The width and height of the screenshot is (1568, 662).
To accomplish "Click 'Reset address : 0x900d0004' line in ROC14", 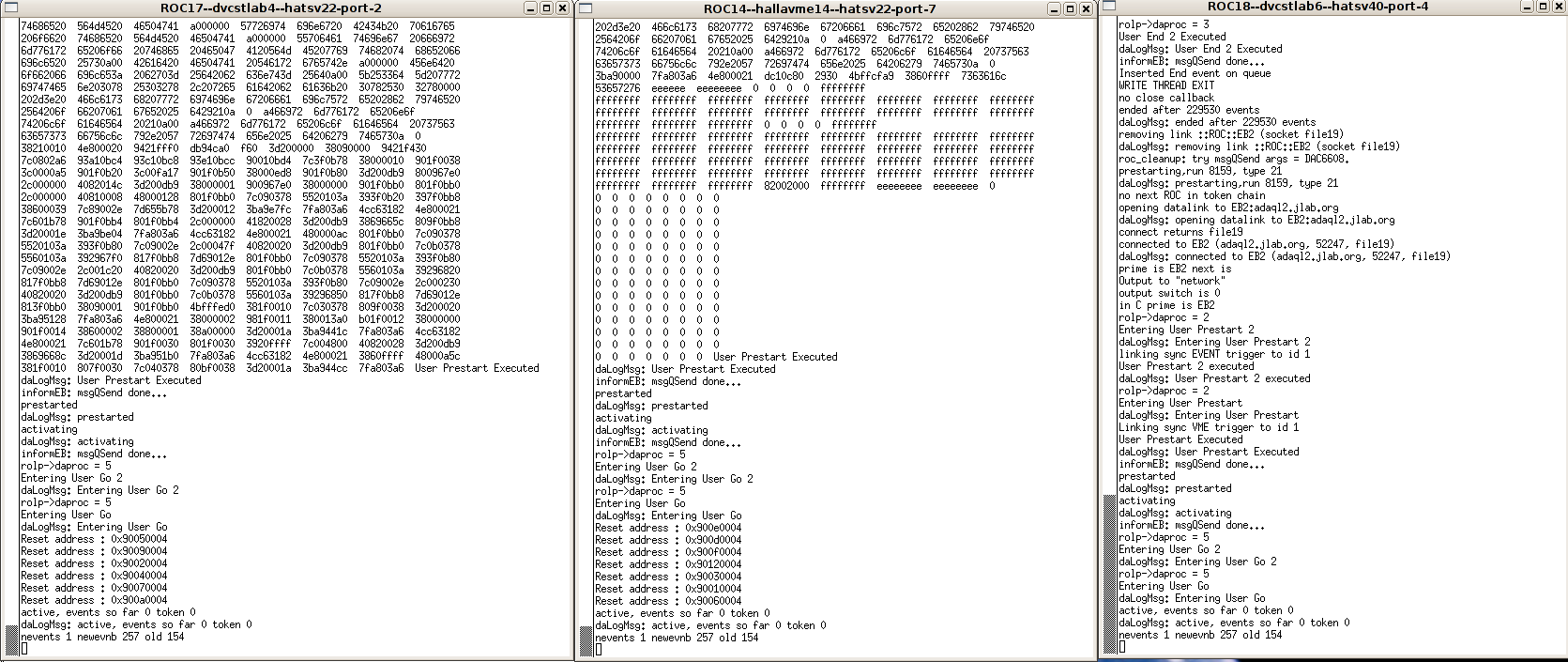I will [x=668, y=540].
